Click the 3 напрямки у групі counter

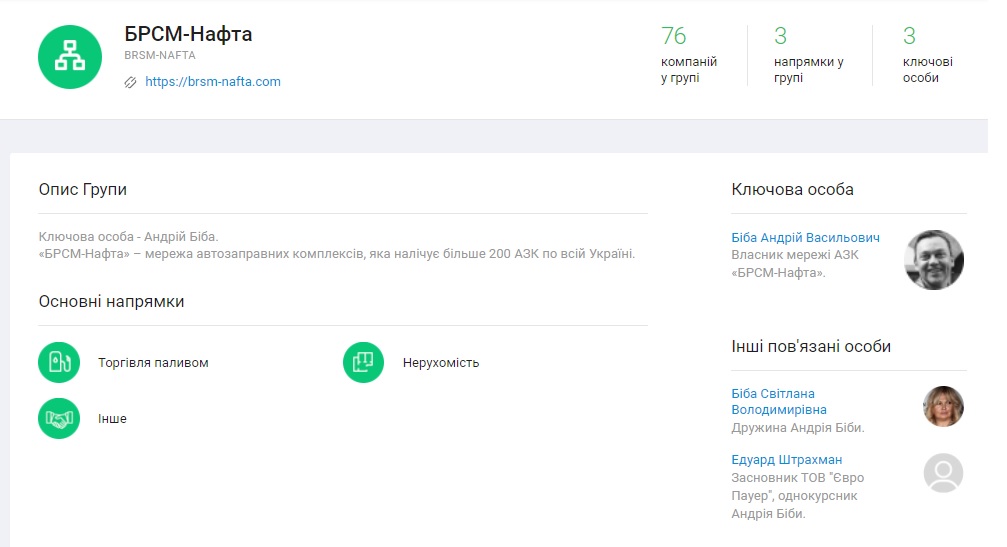click(808, 55)
